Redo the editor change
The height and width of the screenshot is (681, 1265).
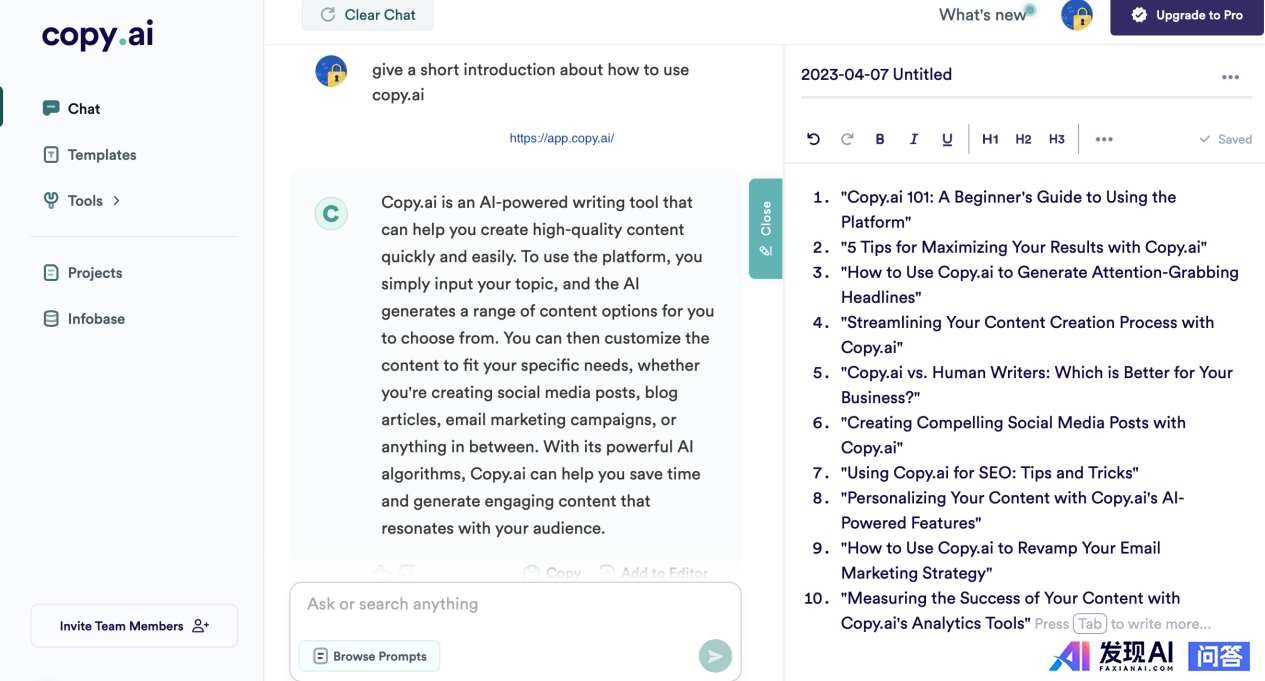[x=847, y=139]
